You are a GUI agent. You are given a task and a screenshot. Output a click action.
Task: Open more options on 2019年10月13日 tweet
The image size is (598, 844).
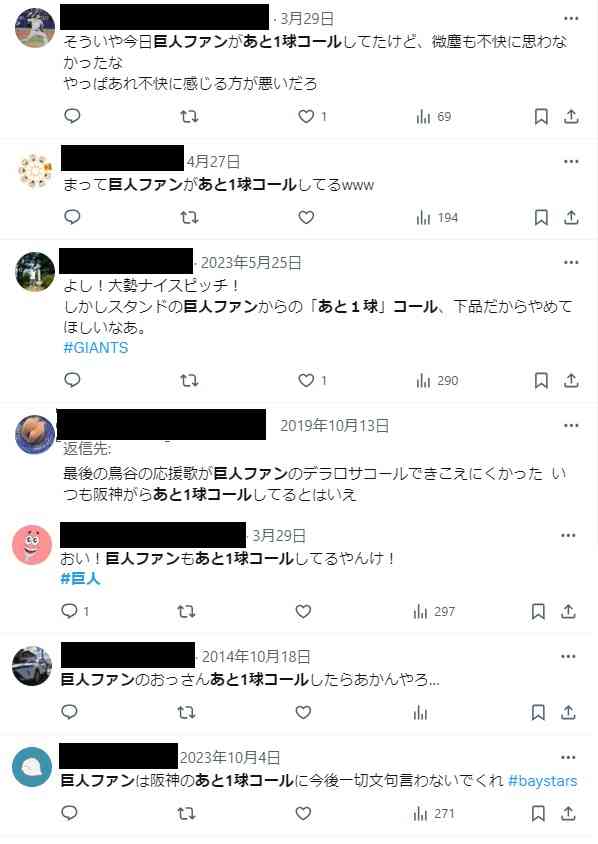click(571, 426)
